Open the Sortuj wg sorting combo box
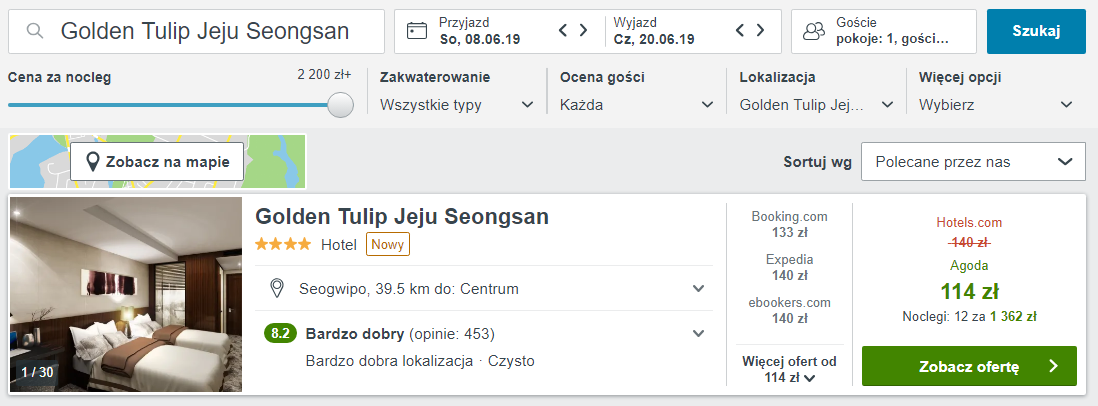This screenshot has width=1098, height=406. coord(973,161)
